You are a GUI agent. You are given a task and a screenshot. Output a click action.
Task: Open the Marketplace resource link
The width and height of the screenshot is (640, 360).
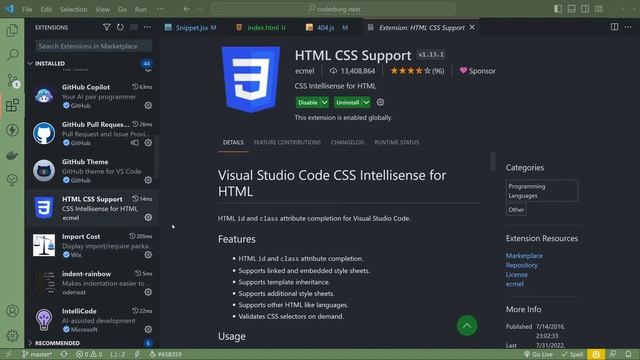[x=524, y=256]
